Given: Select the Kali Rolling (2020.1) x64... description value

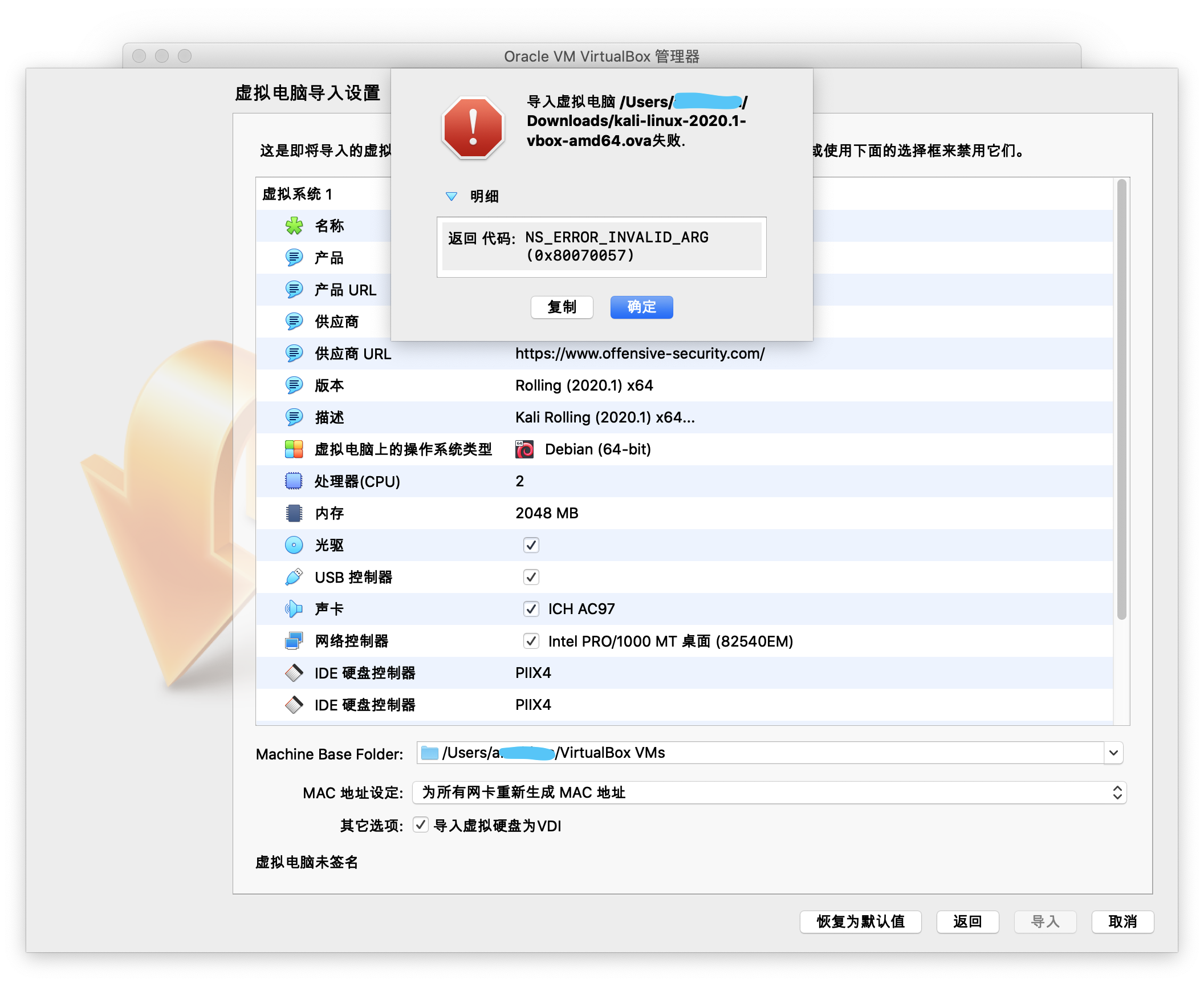Looking at the screenshot, I should 605,417.
